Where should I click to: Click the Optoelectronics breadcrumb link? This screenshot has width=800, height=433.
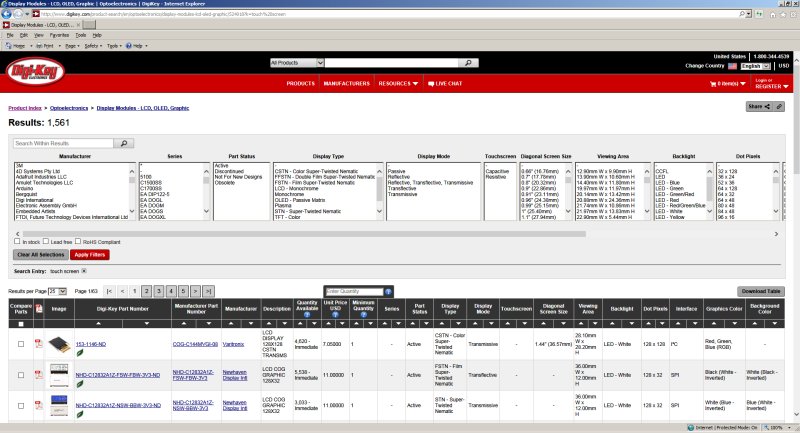(68, 106)
